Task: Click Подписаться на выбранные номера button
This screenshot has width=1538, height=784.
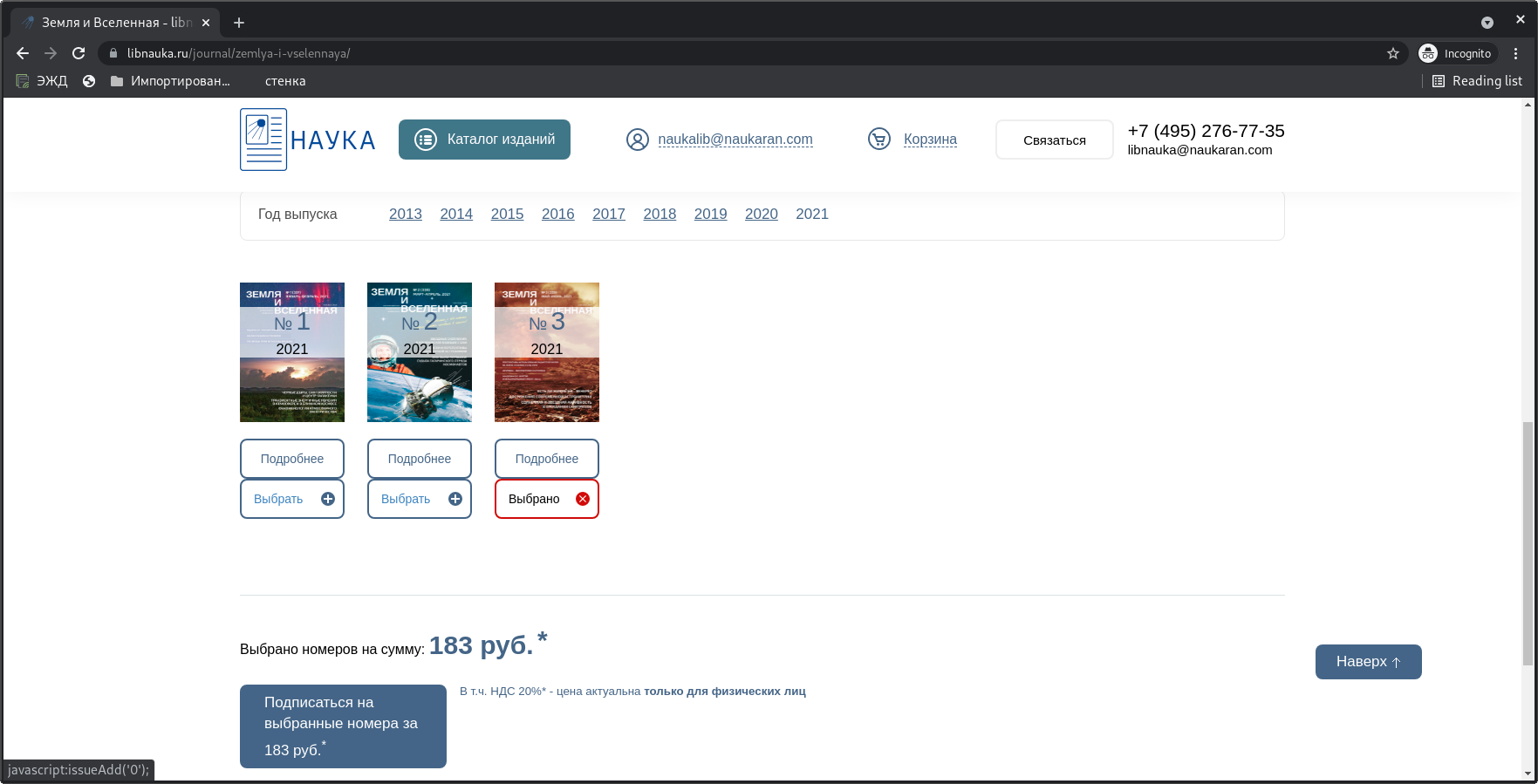Action: [x=343, y=726]
